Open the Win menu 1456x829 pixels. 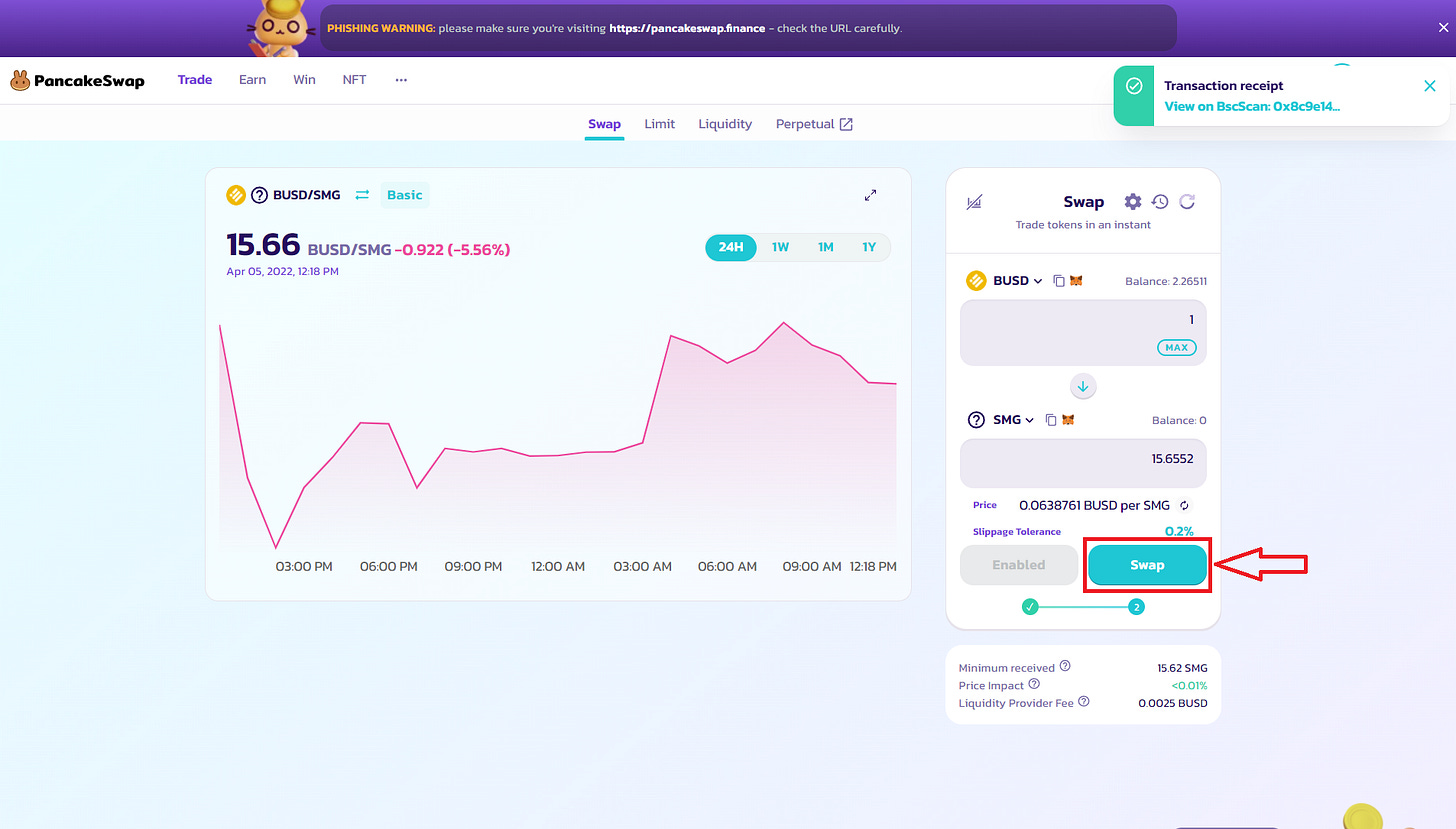coord(304,79)
